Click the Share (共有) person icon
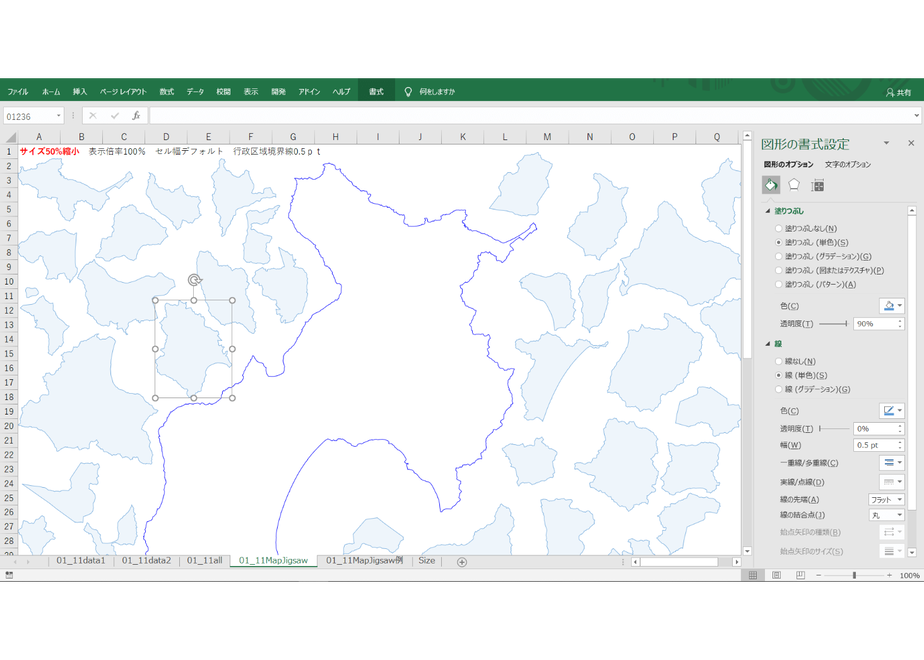Screen dimensions: 924x660 (890, 93)
